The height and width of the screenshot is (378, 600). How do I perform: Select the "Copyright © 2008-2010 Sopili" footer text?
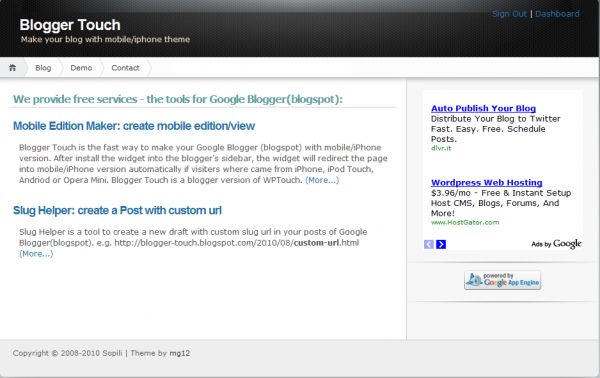click(x=67, y=353)
